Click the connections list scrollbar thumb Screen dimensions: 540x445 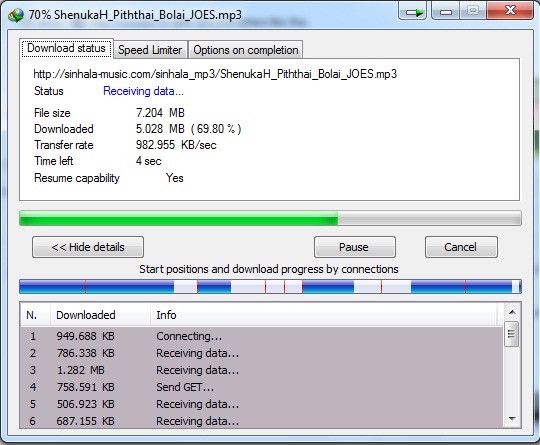point(511,334)
